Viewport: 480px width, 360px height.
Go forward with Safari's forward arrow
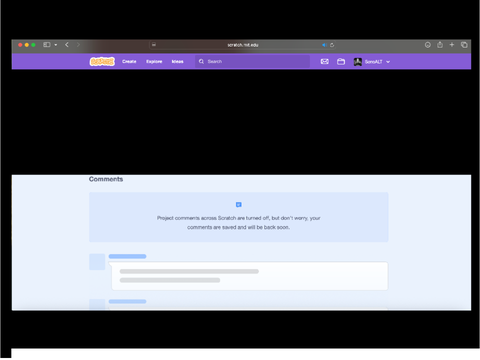pos(78,45)
